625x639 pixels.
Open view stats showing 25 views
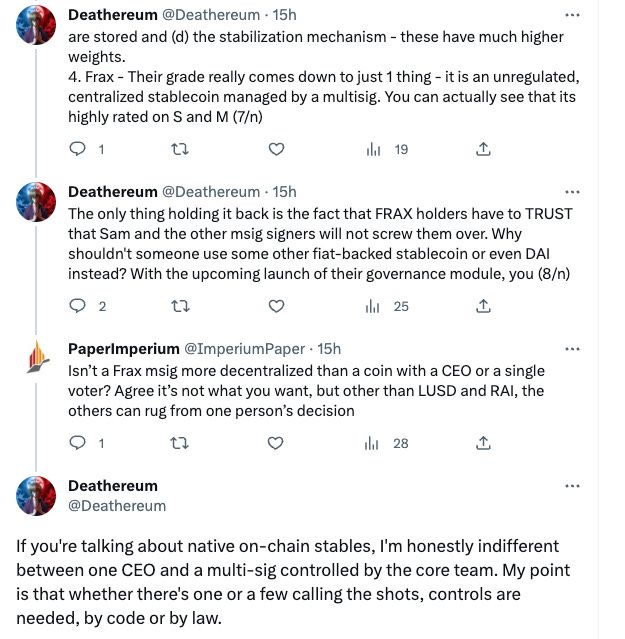pyautogui.click(x=388, y=306)
